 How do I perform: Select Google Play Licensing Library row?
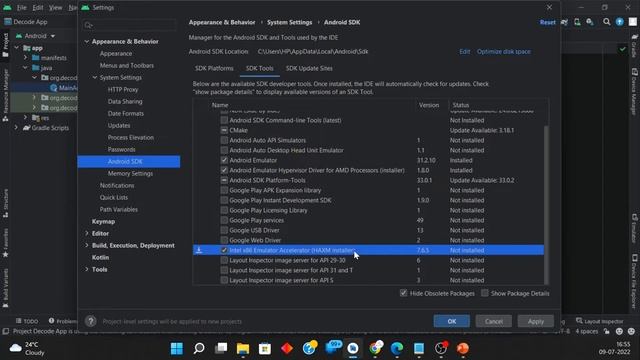click(x=368, y=210)
